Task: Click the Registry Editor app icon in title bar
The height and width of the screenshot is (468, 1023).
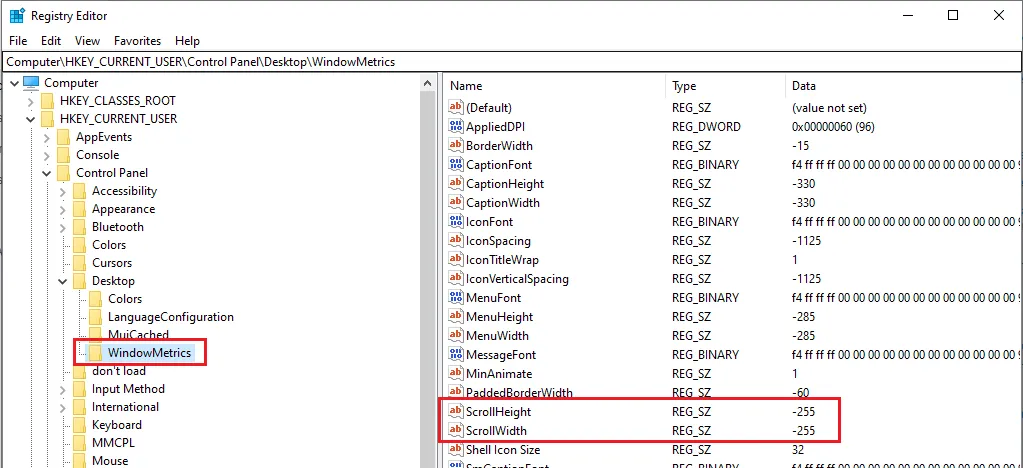Action: coord(17,16)
